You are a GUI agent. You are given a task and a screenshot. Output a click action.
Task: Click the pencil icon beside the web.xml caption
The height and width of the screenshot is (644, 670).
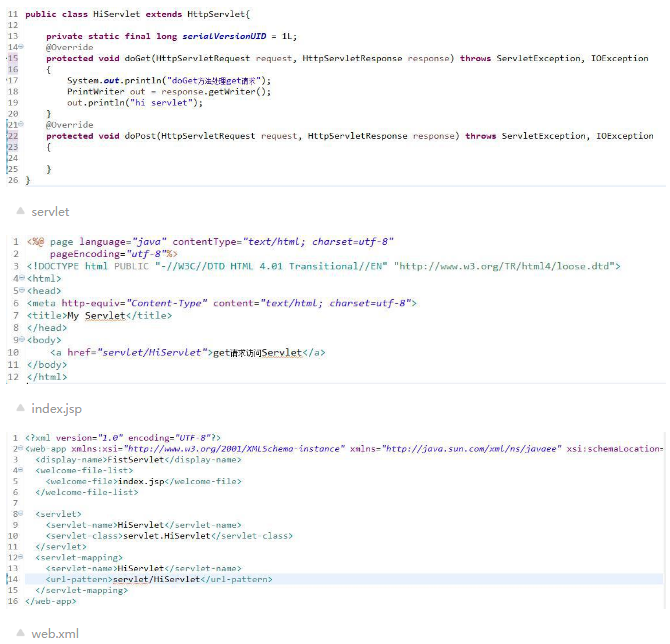coord(18,632)
